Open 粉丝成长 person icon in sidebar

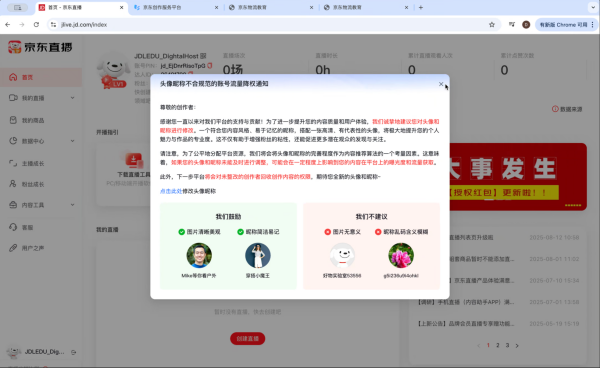tap(13, 184)
